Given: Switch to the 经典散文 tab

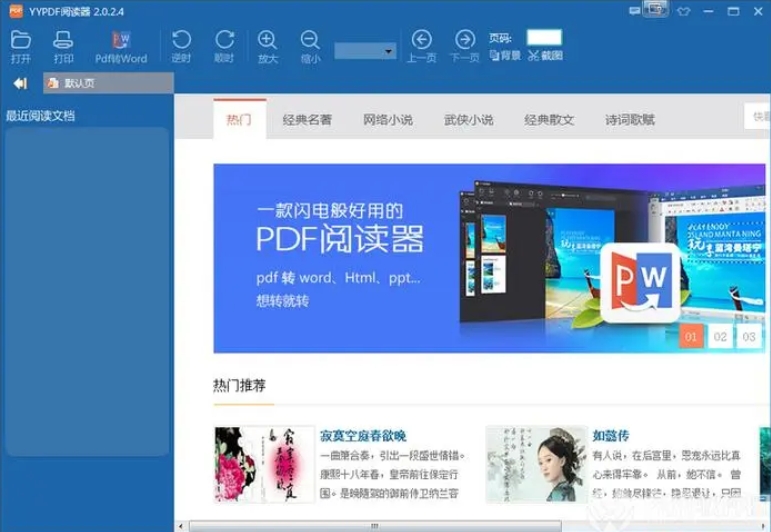Looking at the screenshot, I should (x=549, y=119).
